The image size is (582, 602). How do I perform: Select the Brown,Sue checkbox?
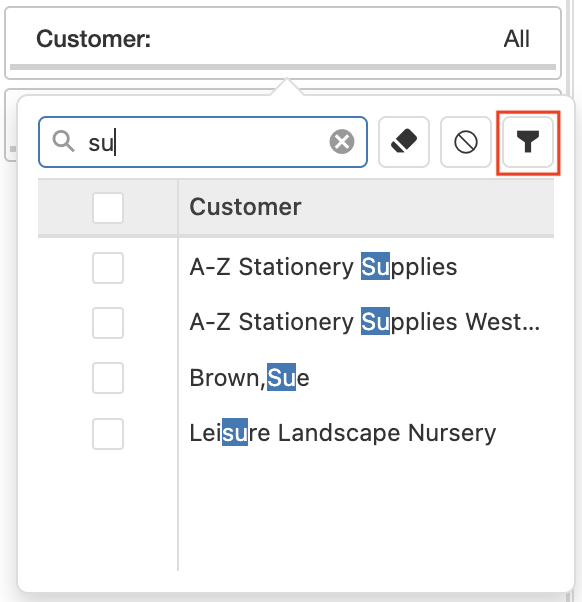click(x=108, y=378)
